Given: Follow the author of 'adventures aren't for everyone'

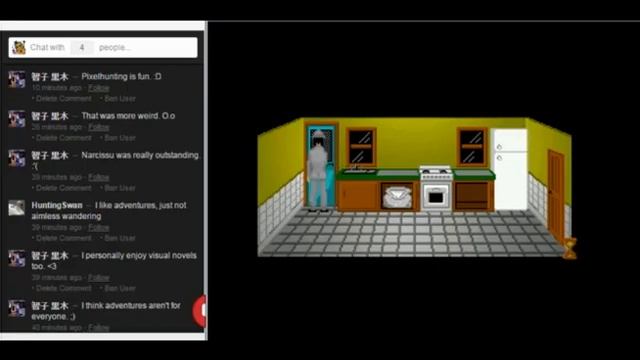Looking at the screenshot, I should pyautogui.click(x=99, y=327).
